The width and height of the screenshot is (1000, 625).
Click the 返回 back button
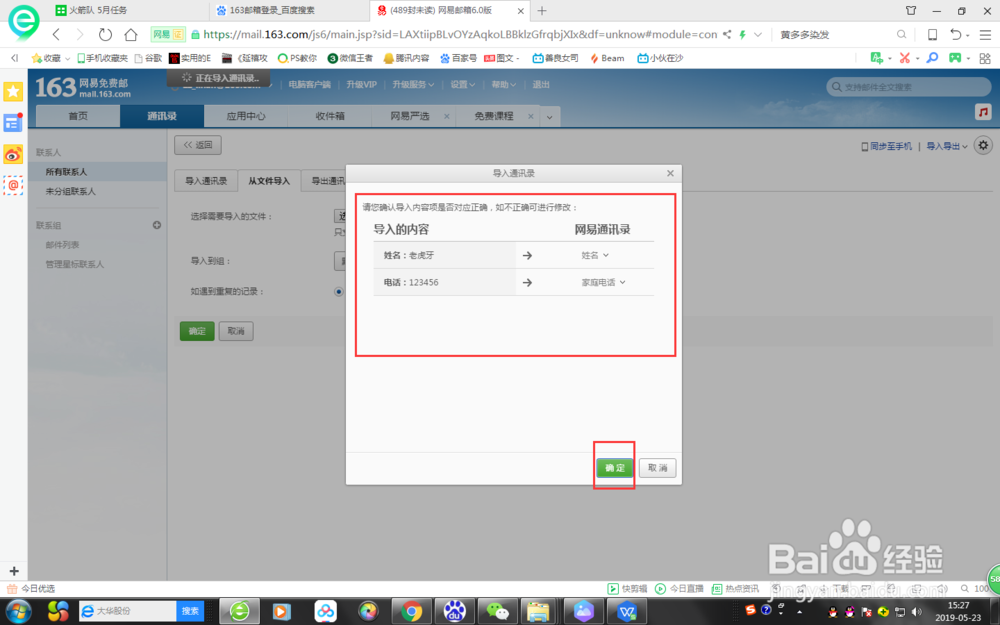pyautogui.click(x=197, y=144)
